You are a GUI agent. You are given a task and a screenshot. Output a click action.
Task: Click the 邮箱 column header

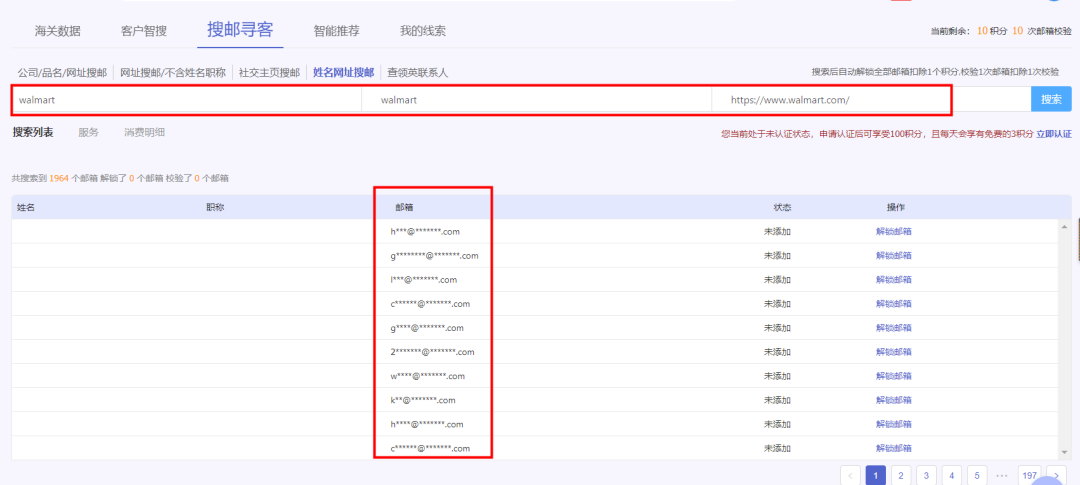tap(404, 207)
